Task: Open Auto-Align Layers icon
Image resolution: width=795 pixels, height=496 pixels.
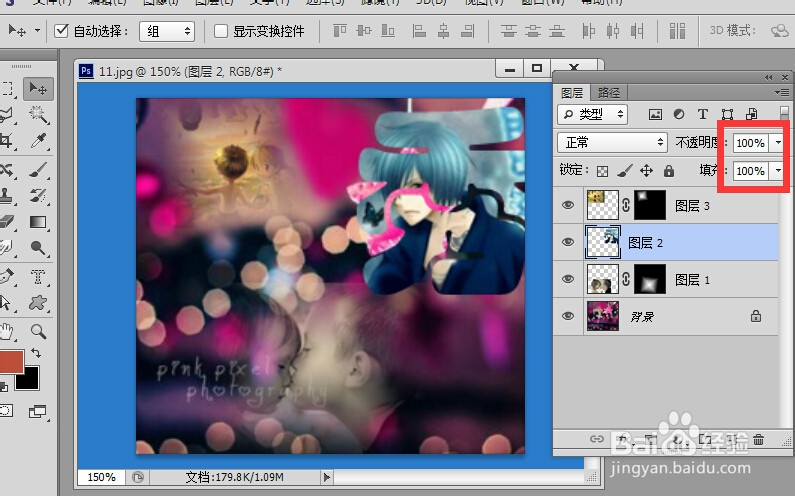Action: (677, 31)
